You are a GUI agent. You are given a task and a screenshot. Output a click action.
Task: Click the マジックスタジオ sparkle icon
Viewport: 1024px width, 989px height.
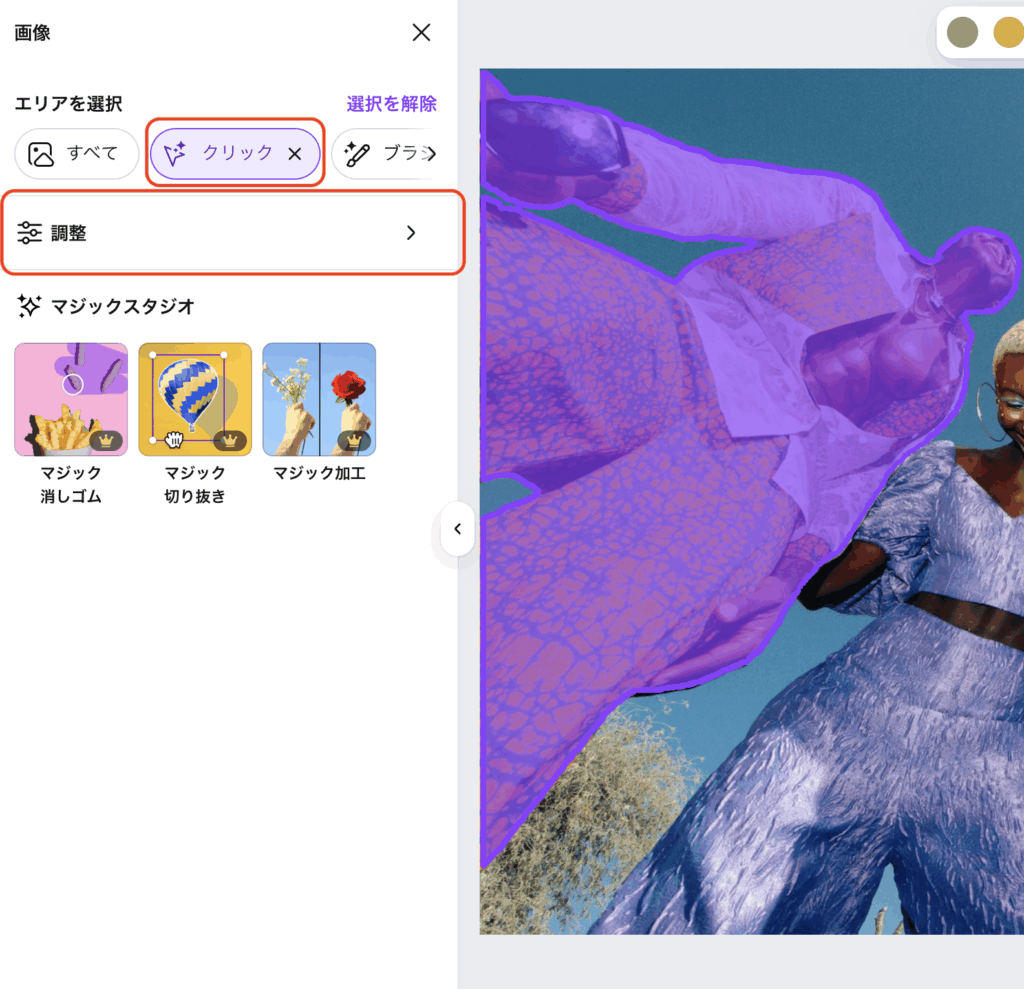[x=29, y=307]
